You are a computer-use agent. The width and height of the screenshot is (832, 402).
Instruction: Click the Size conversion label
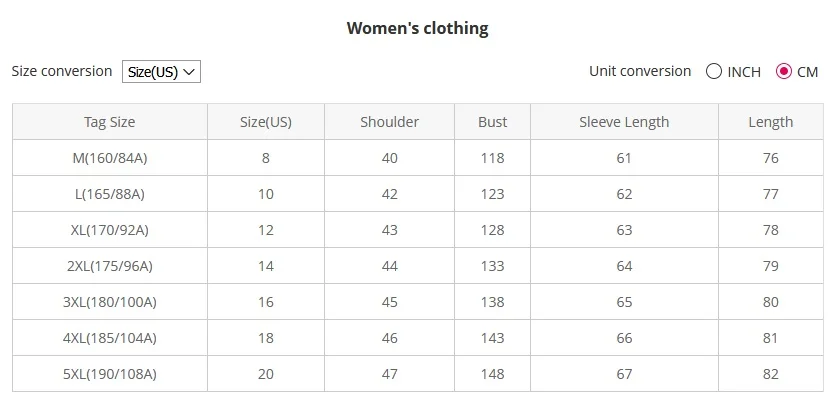[x=62, y=71]
